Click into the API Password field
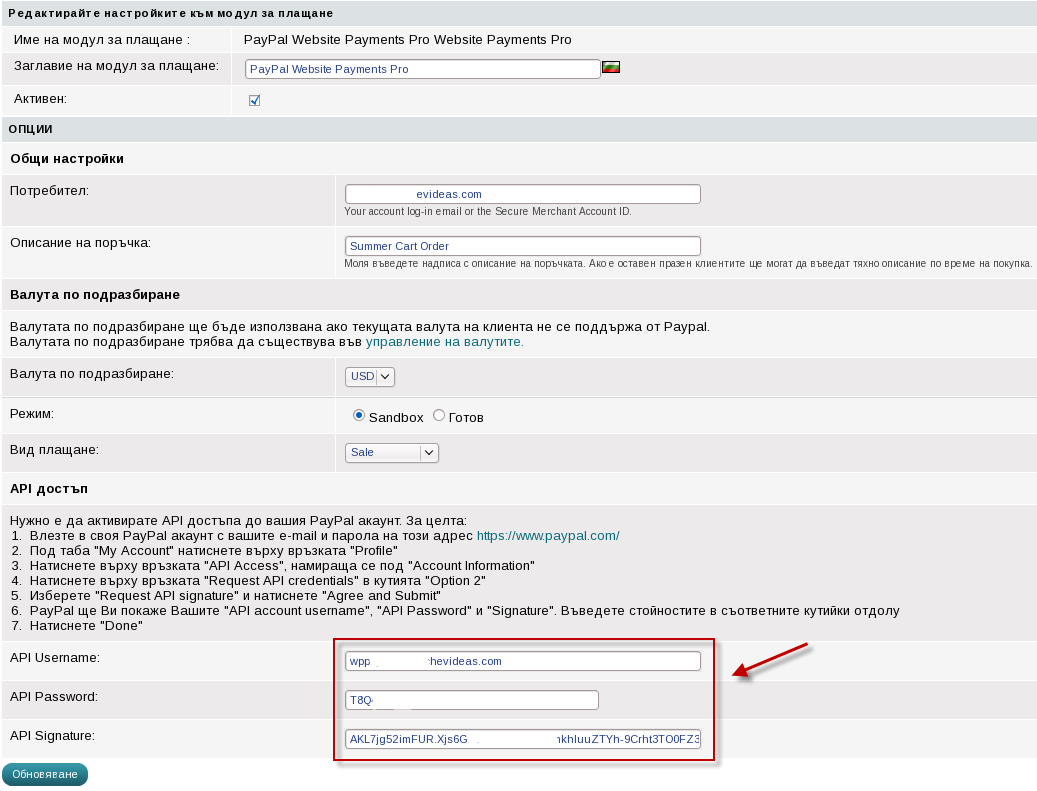 (471, 700)
